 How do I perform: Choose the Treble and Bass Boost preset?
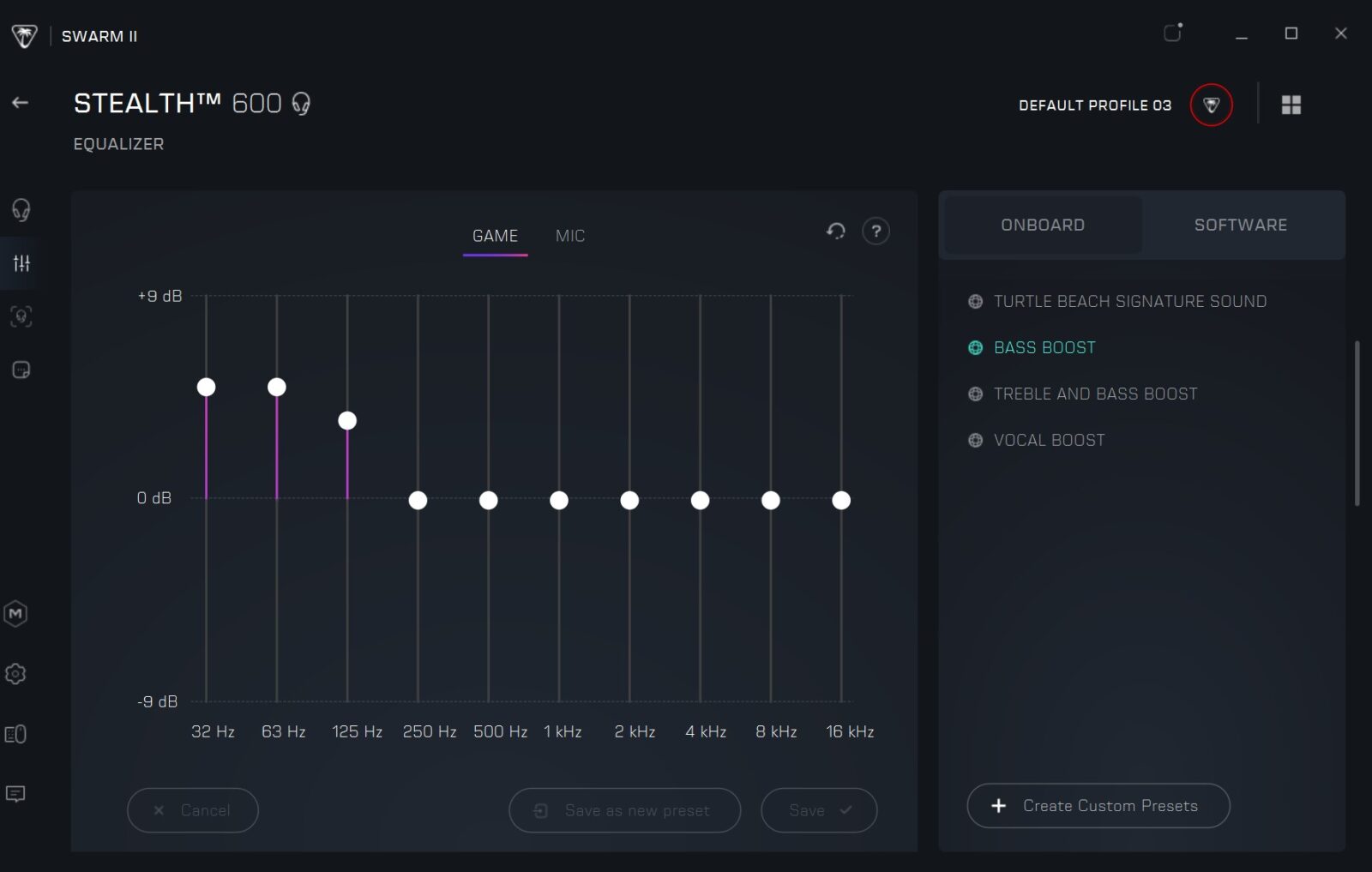tap(1094, 394)
